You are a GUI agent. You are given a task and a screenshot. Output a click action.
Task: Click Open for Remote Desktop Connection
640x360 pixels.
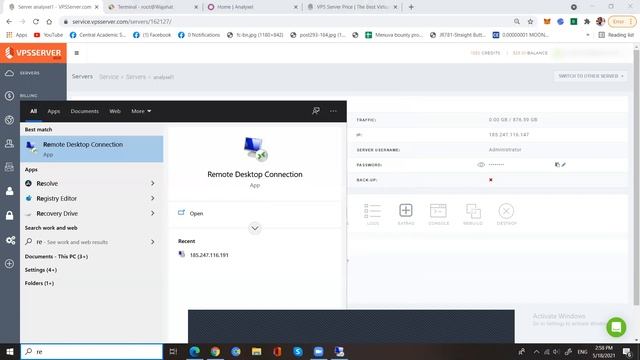tap(196, 213)
